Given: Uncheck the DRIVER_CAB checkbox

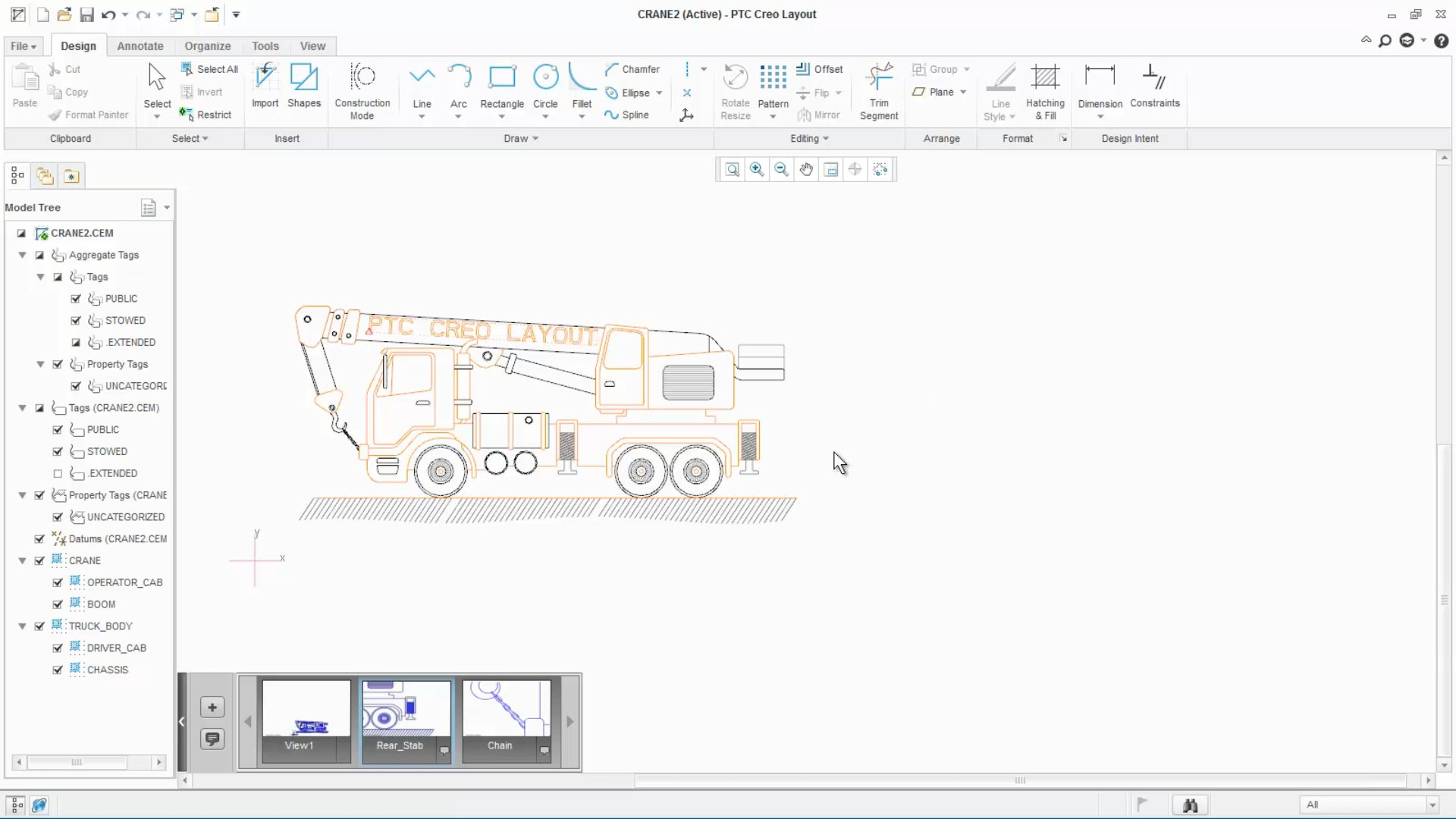Looking at the screenshot, I should point(58,648).
